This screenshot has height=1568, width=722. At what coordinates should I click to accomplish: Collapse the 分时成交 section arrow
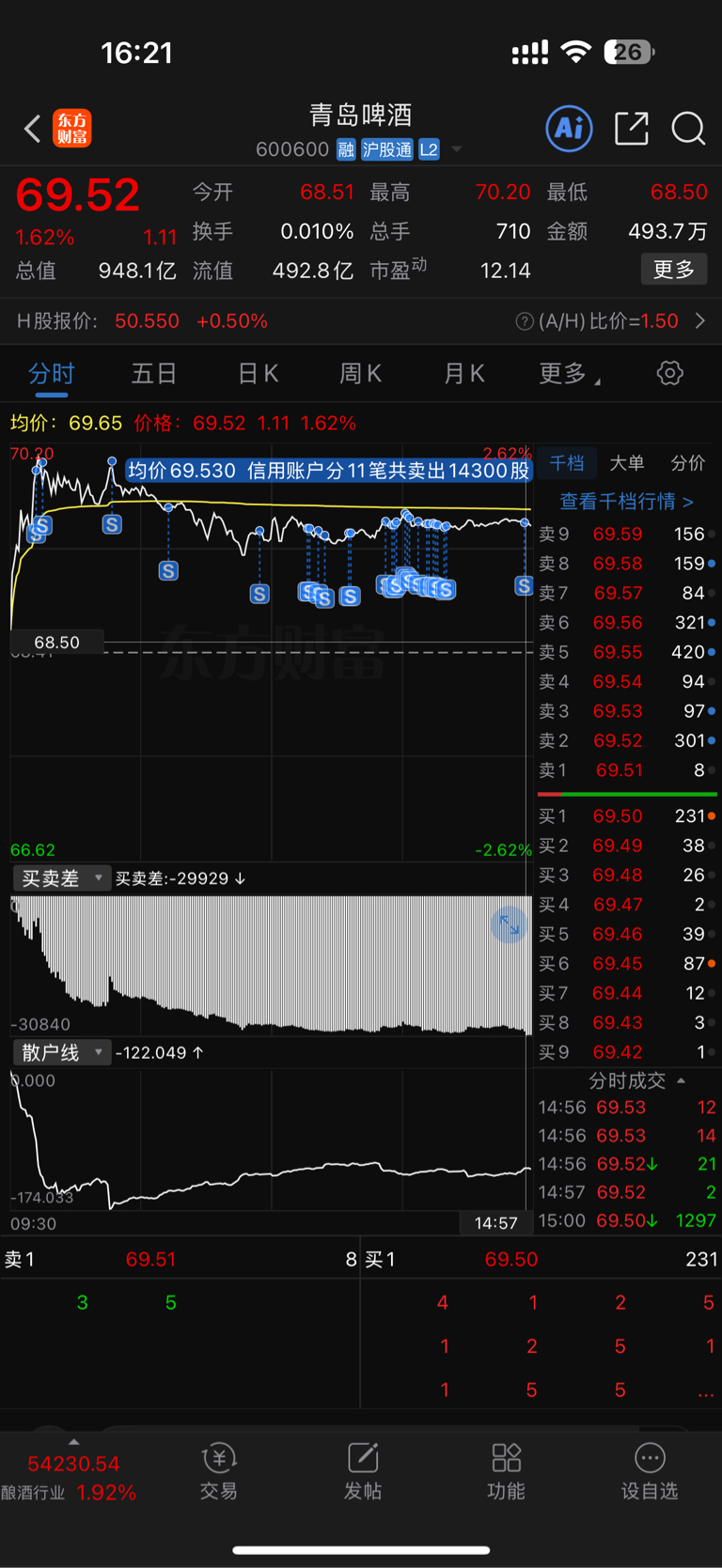(x=681, y=1080)
